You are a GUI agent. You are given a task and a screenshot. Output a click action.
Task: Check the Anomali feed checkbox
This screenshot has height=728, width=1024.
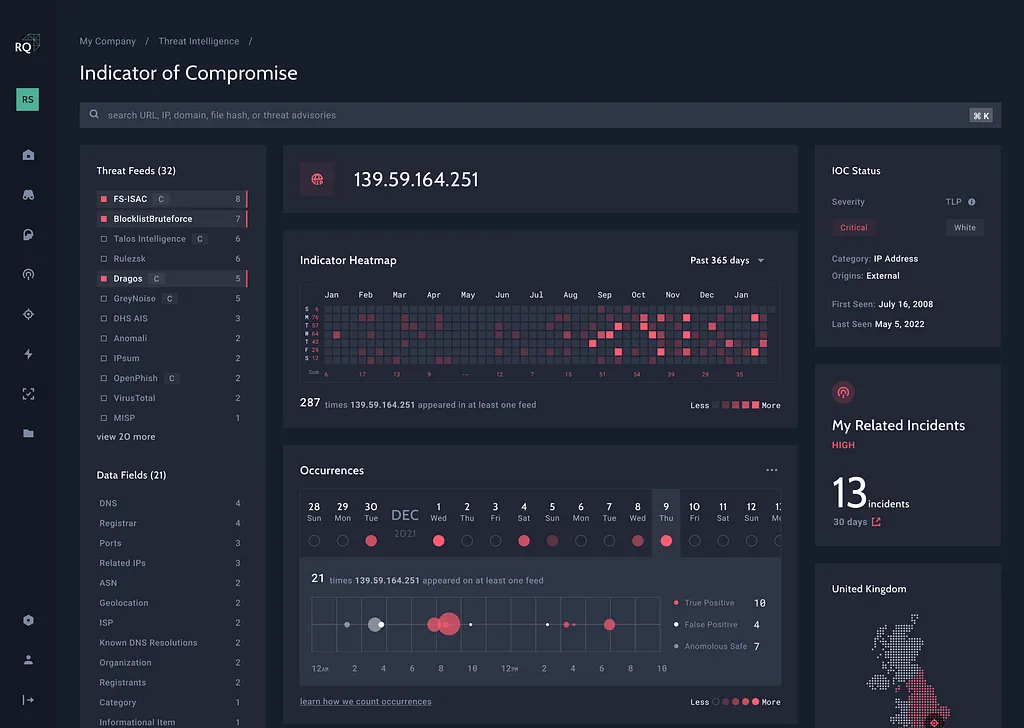tap(104, 338)
